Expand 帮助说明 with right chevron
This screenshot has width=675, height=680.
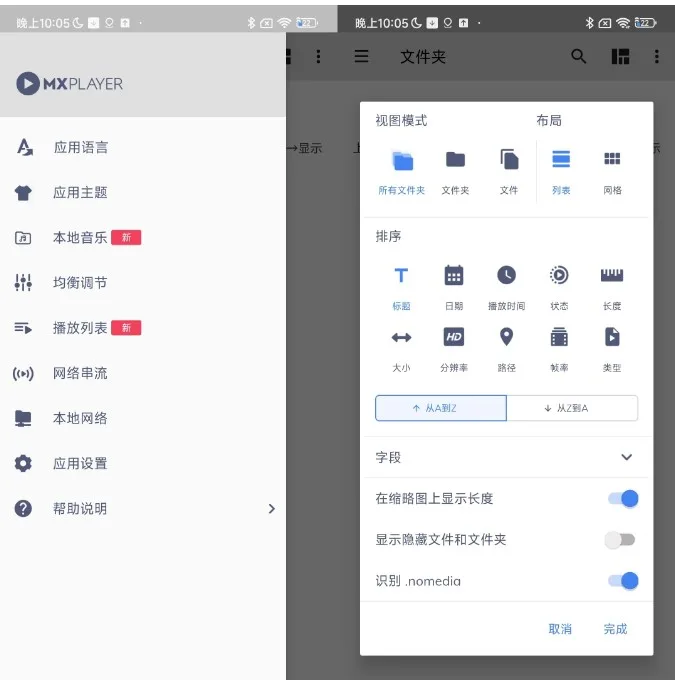coord(272,508)
